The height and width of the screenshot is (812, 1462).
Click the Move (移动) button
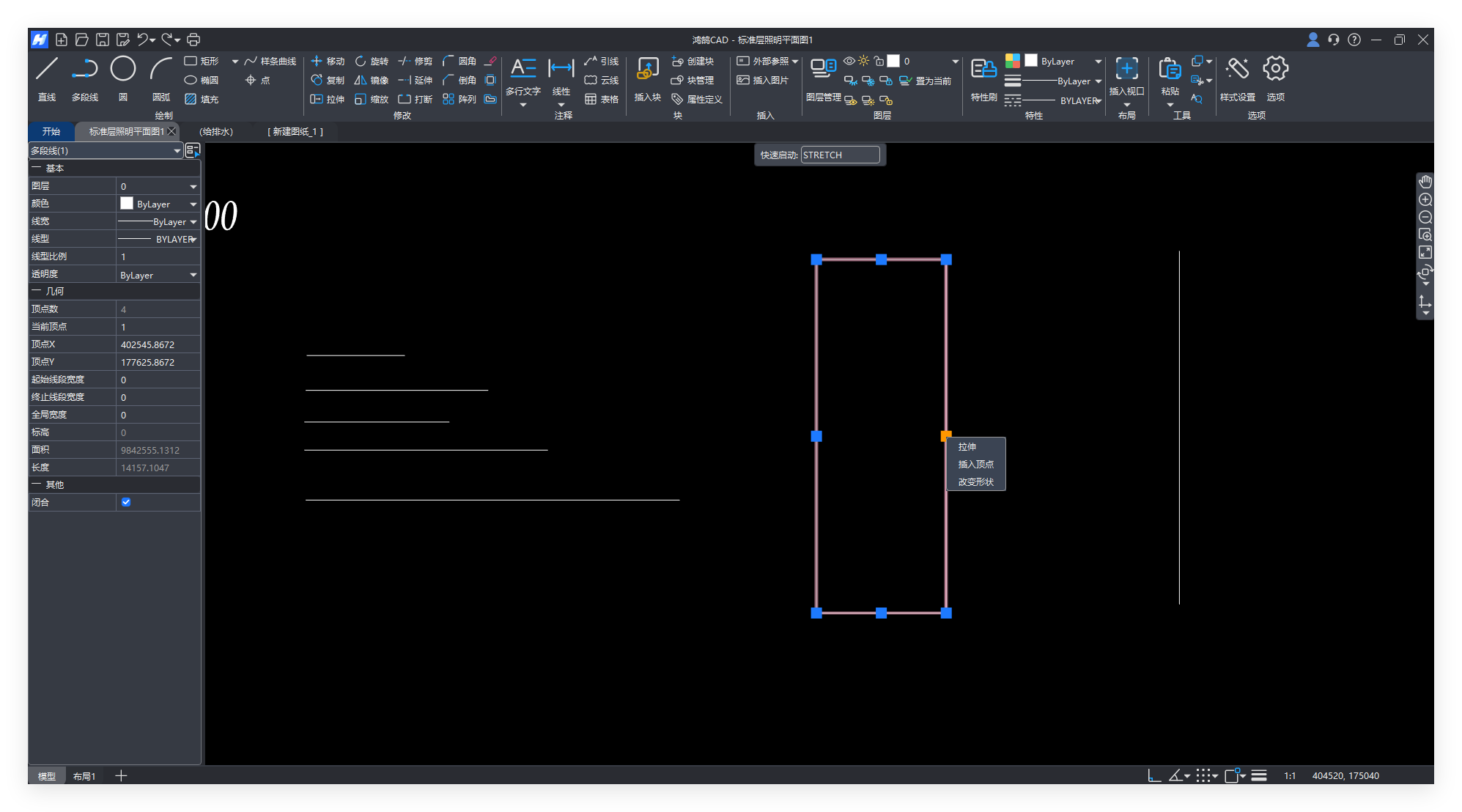[x=328, y=61]
